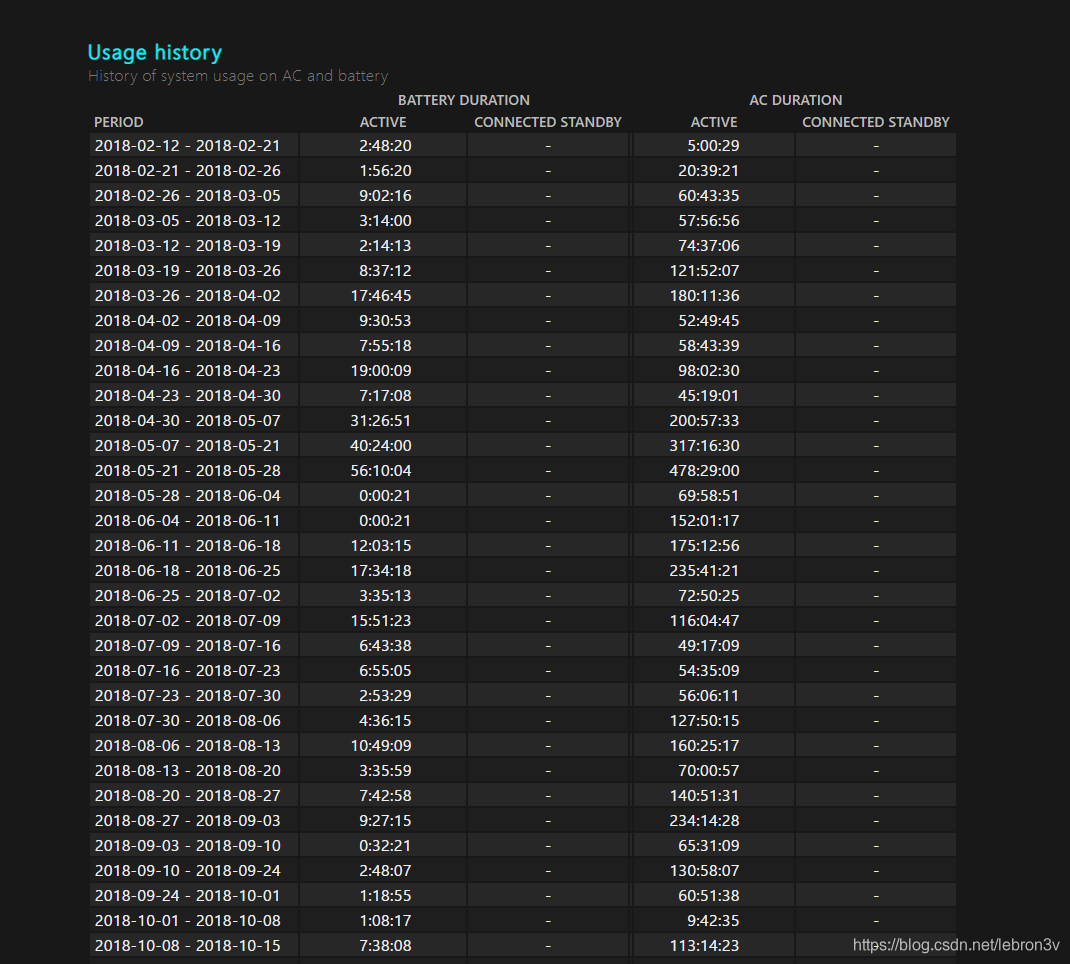This screenshot has width=1070, height=964.
Task: Click the ACTIVE header under BATTERY DURATION
Action: [x=383, y=122]
